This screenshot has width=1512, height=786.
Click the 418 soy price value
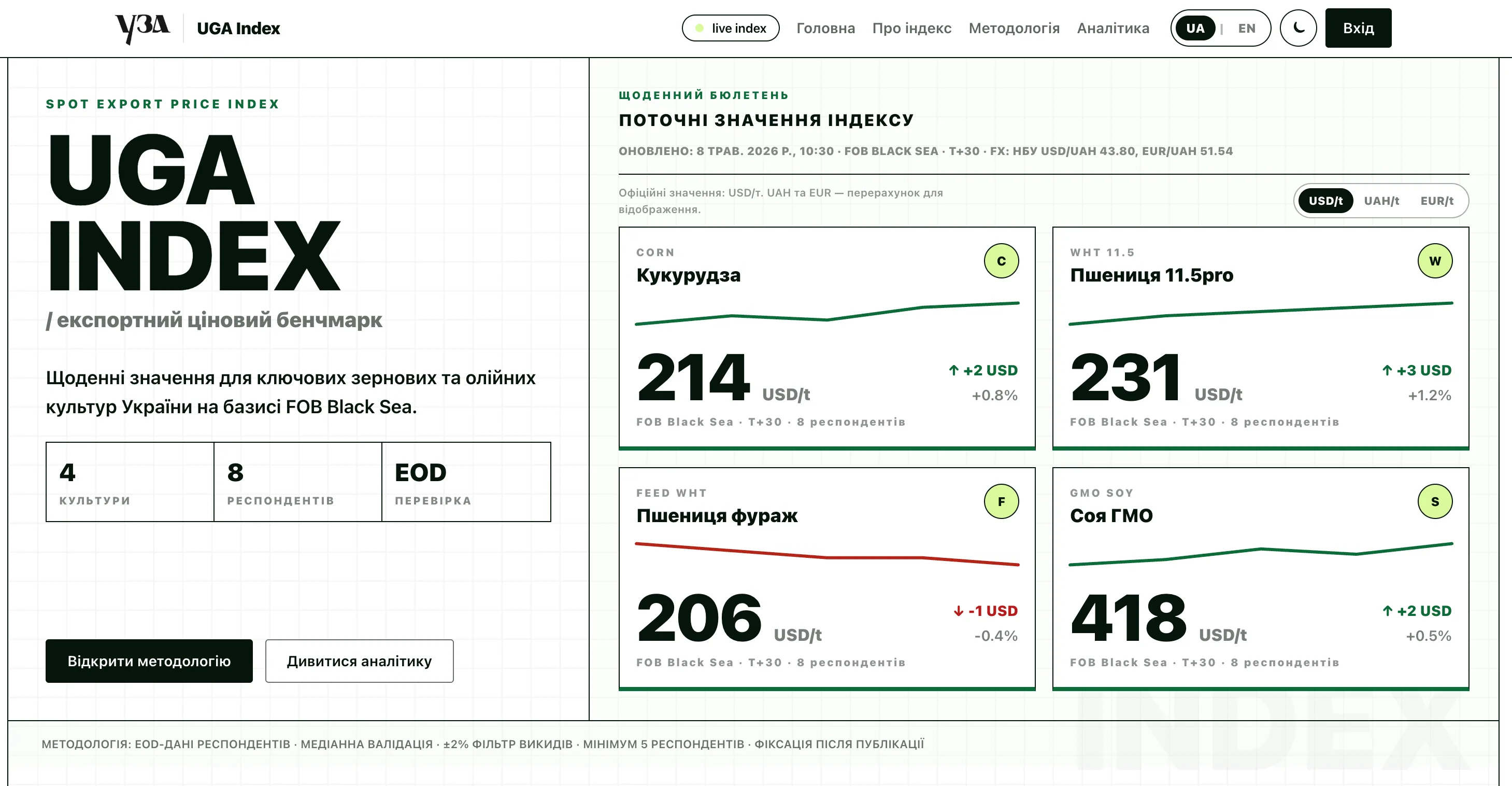coord(1129,618)
